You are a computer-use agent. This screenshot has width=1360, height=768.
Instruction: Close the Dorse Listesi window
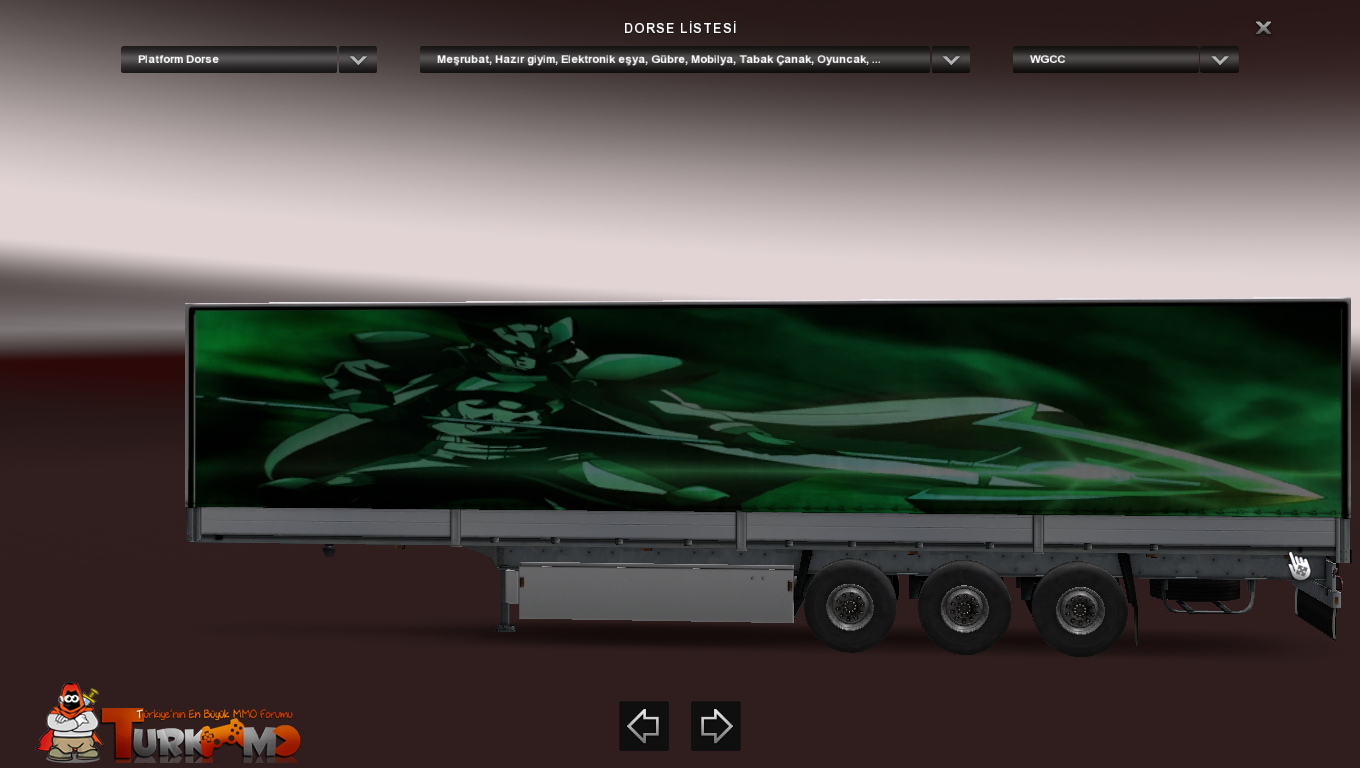(x=1263, y=28)
